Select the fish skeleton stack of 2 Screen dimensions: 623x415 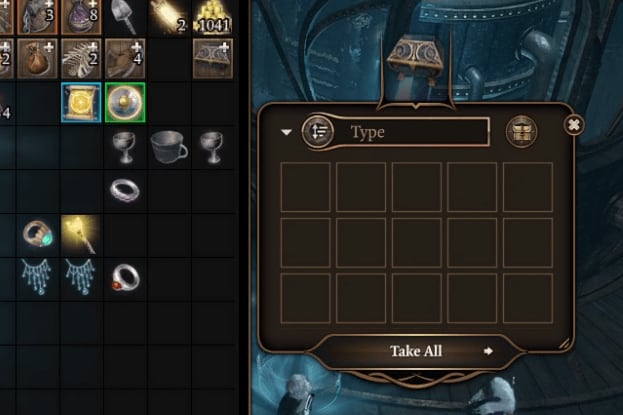coord(81,59)
